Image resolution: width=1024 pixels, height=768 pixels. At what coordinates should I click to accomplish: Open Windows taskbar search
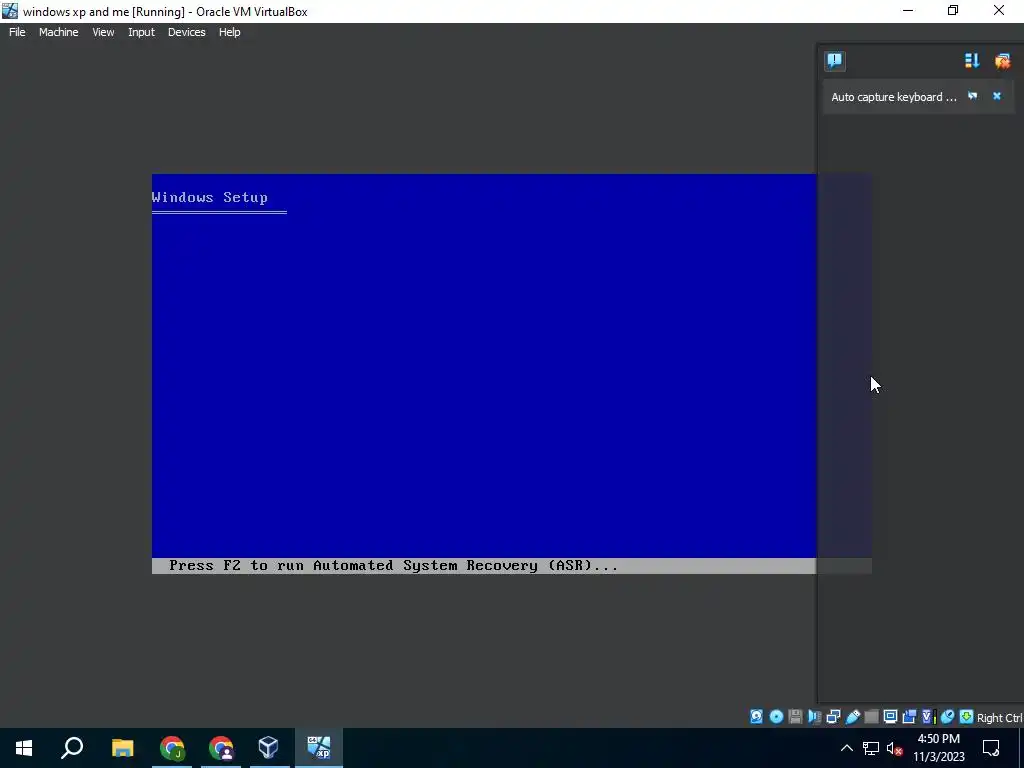click(x=72, y=748)
